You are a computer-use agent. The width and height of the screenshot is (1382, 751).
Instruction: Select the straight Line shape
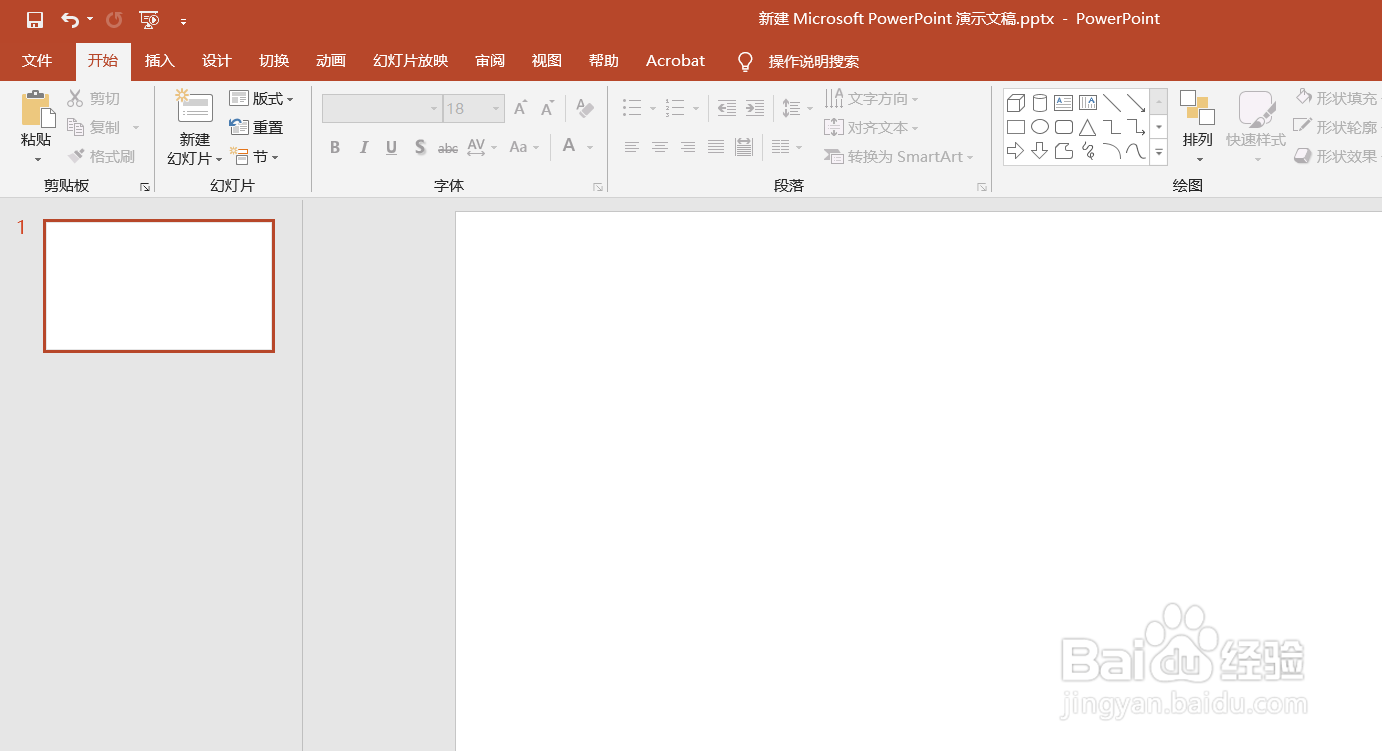pos(1112,103)
